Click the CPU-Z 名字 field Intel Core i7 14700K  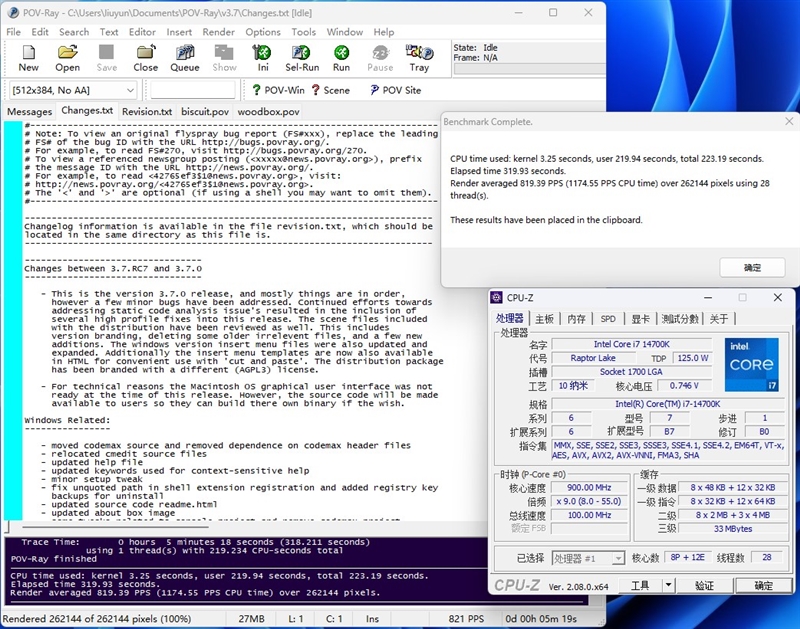[x=632, y=344]
